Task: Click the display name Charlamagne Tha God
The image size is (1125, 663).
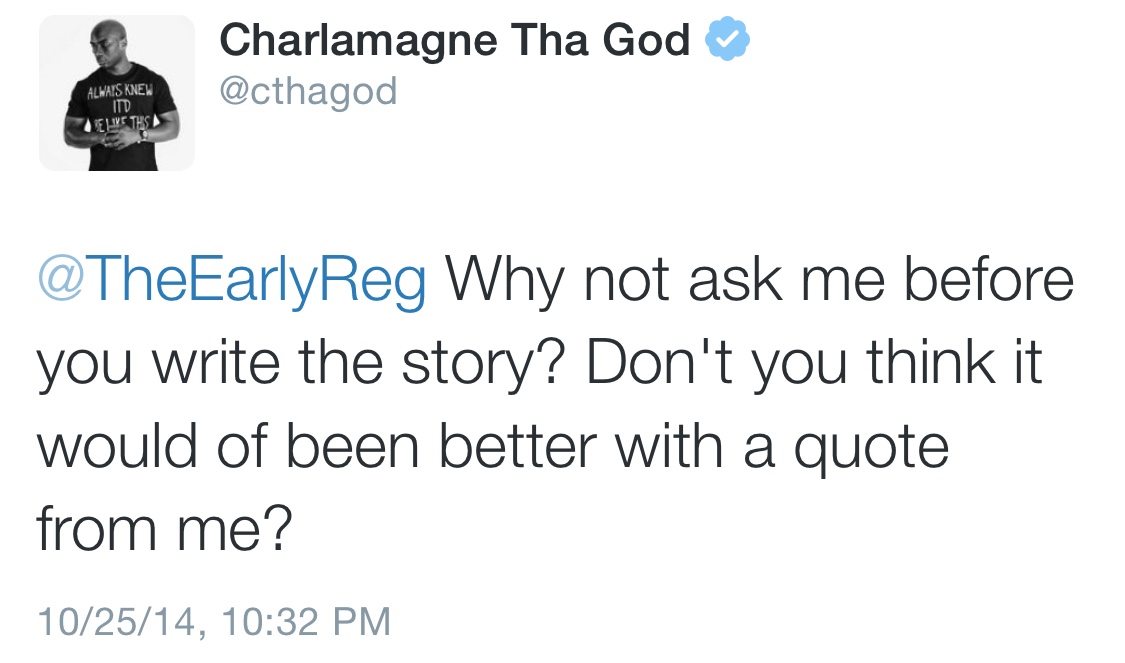Action: point(454,41)
